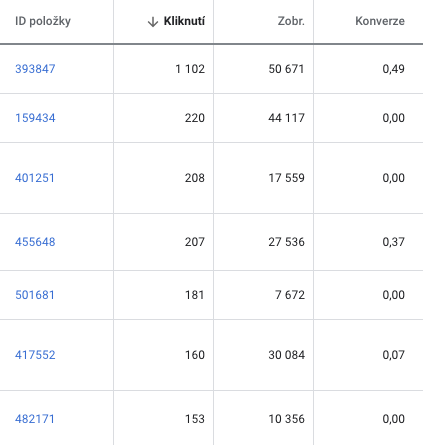Open item ID 393847 link

point(35,69)
